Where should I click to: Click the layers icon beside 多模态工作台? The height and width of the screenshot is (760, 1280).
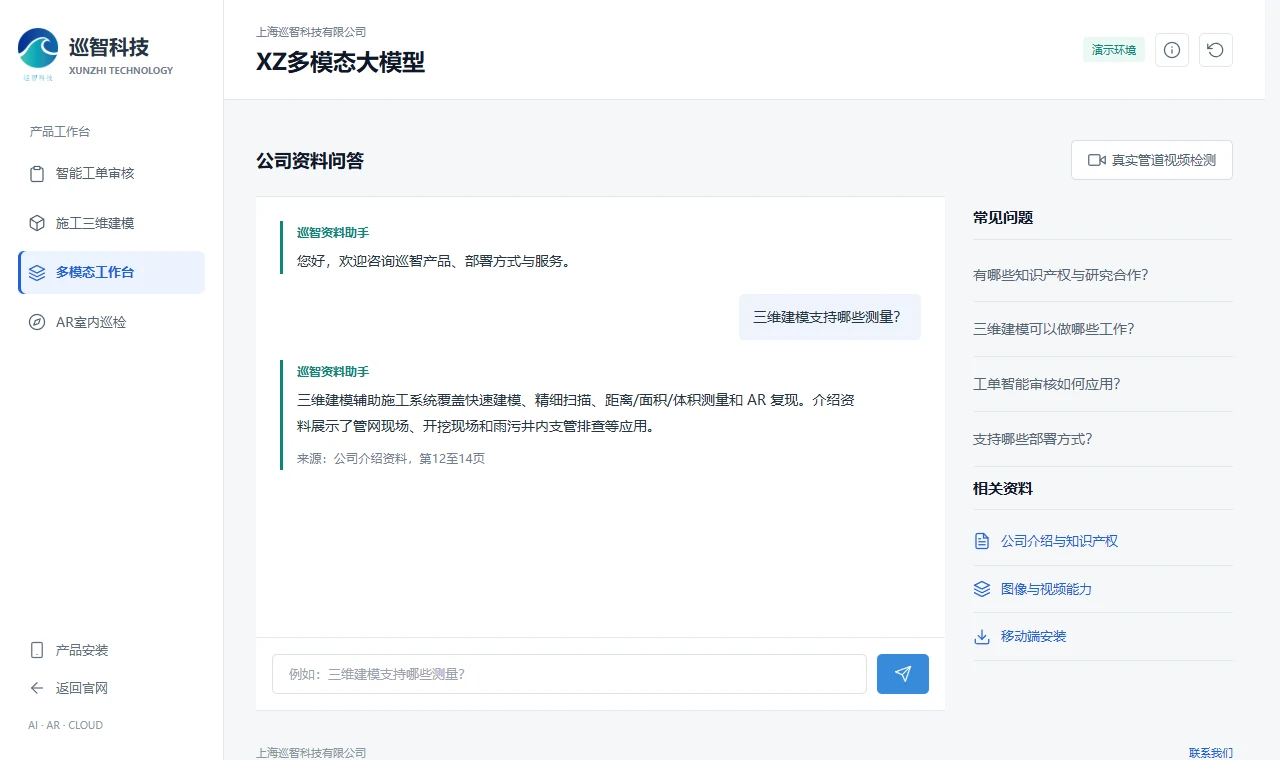tap(37, 273)
